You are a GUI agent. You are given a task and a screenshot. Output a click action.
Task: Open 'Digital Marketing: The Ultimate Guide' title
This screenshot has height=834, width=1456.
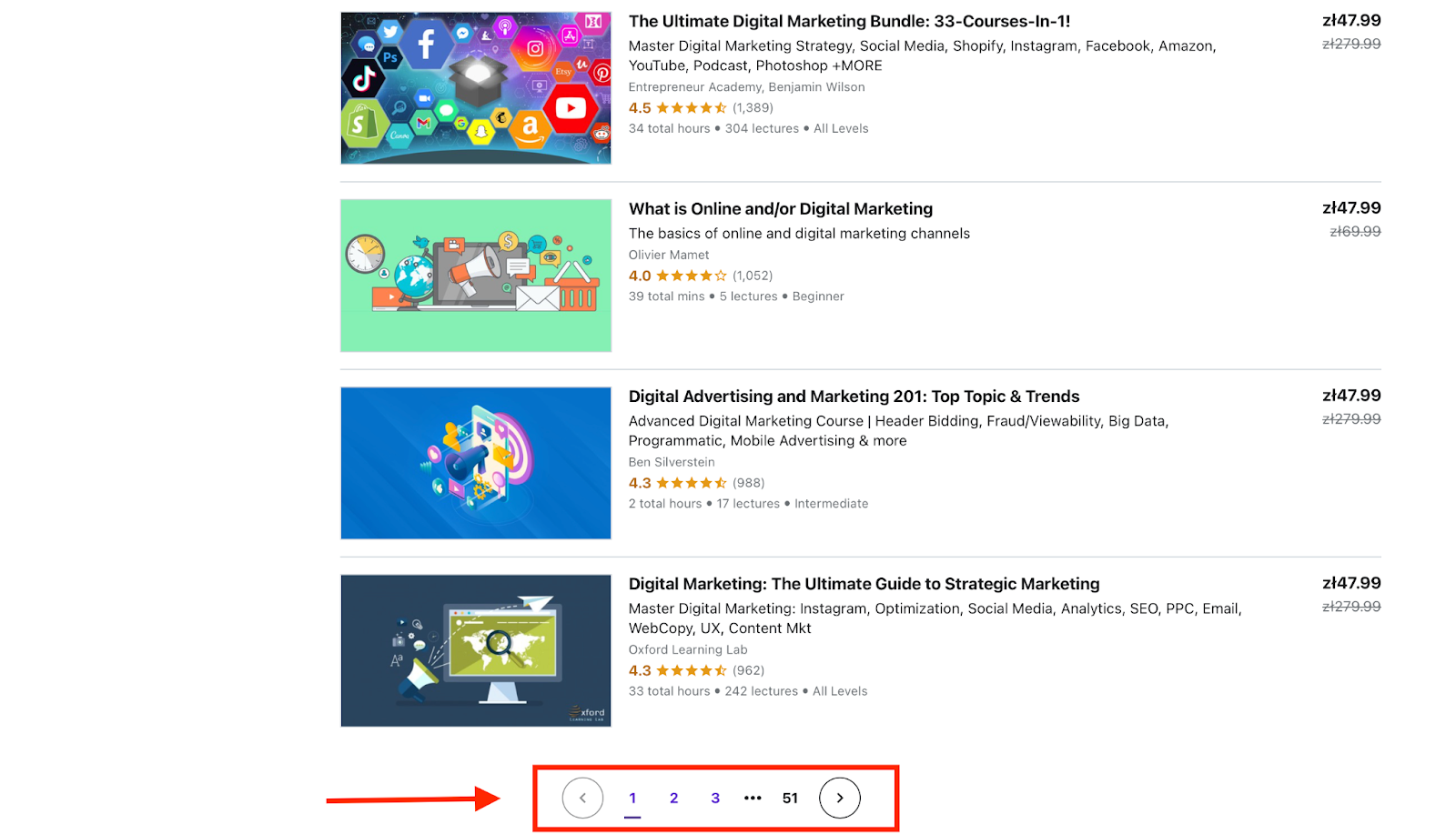pyautogui.click(x=864, y=583)
